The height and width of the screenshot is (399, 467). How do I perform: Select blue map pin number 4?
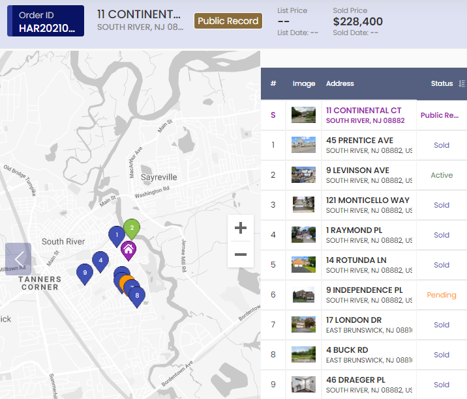(100, 261)
